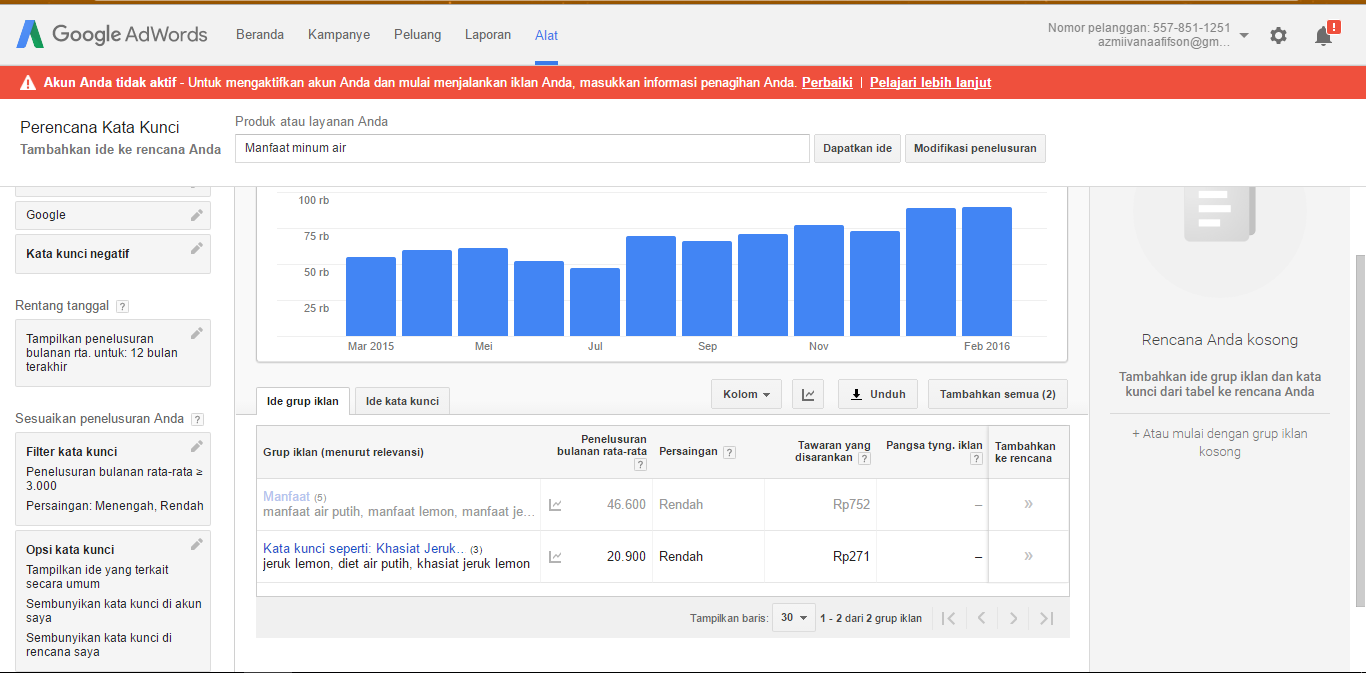Open help icon beside Rentang tanggal

click(x=122, y=306)
